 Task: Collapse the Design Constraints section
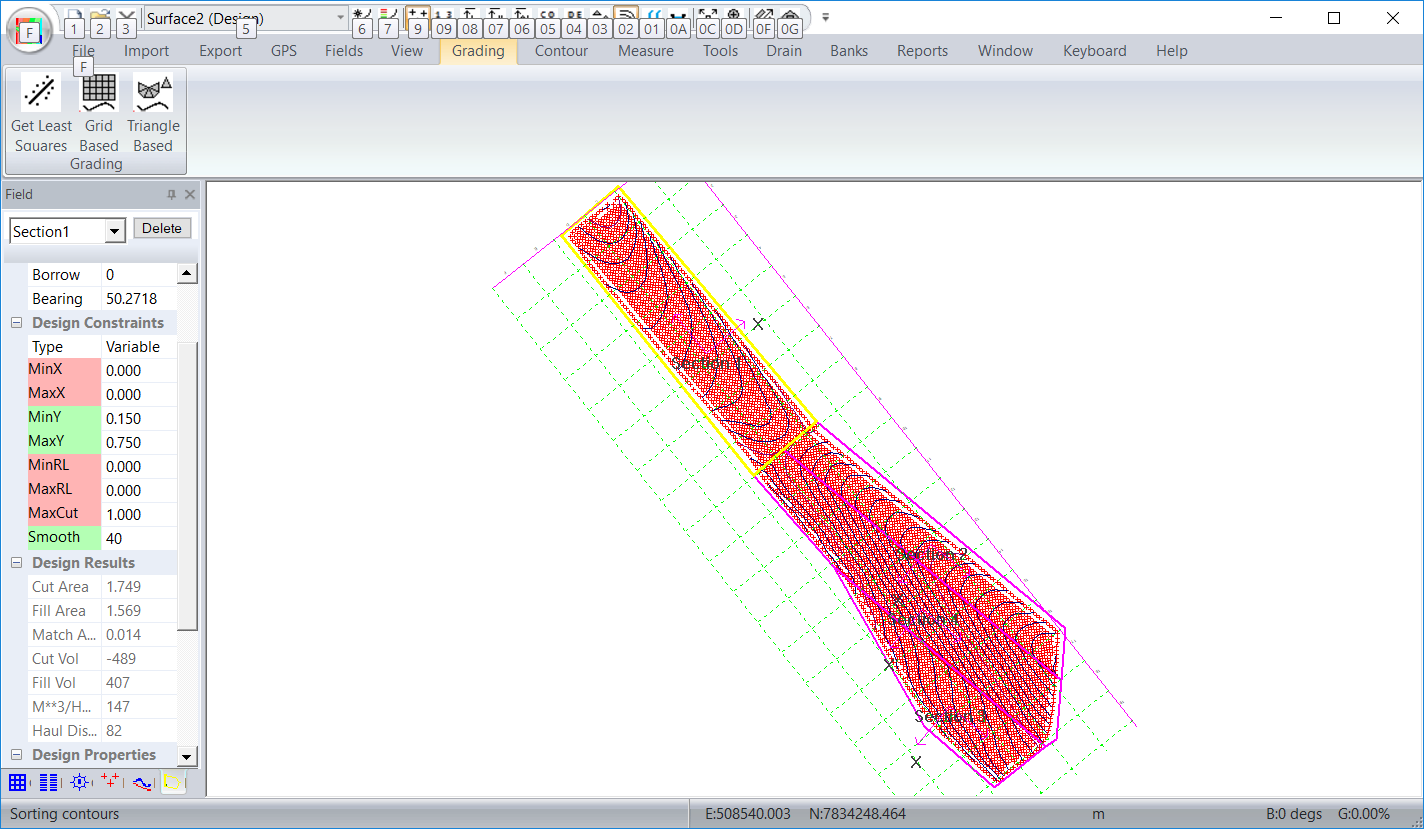(x=17, y=323)
